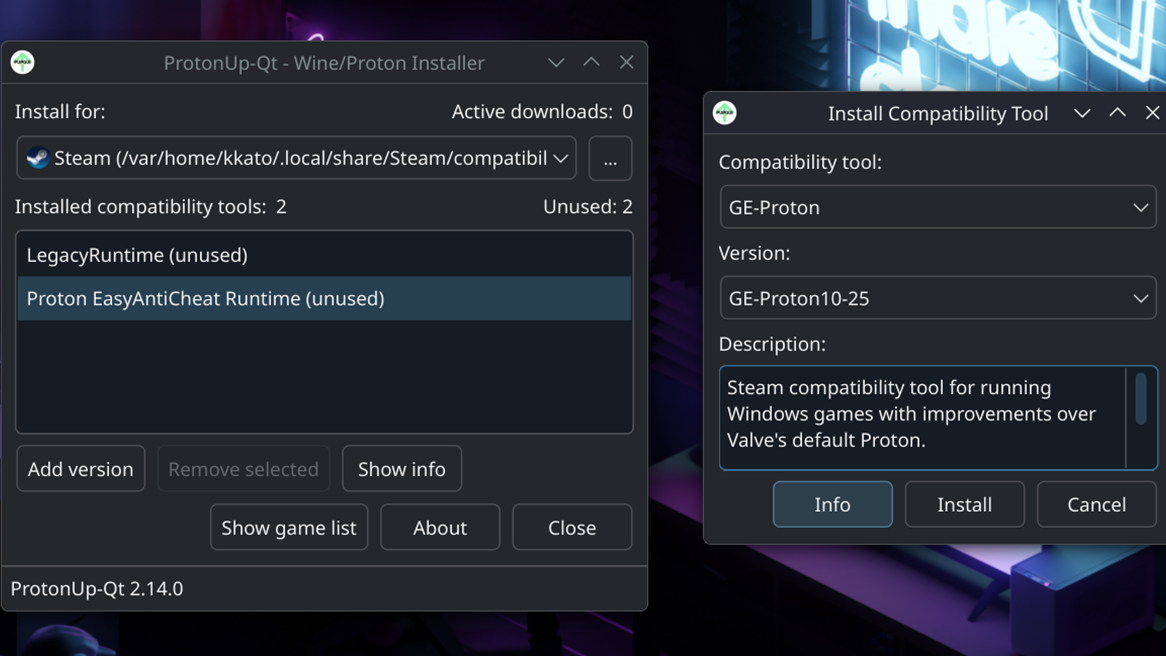Maximize the ProtonUp-Qt main window

(x=591, y=62)
